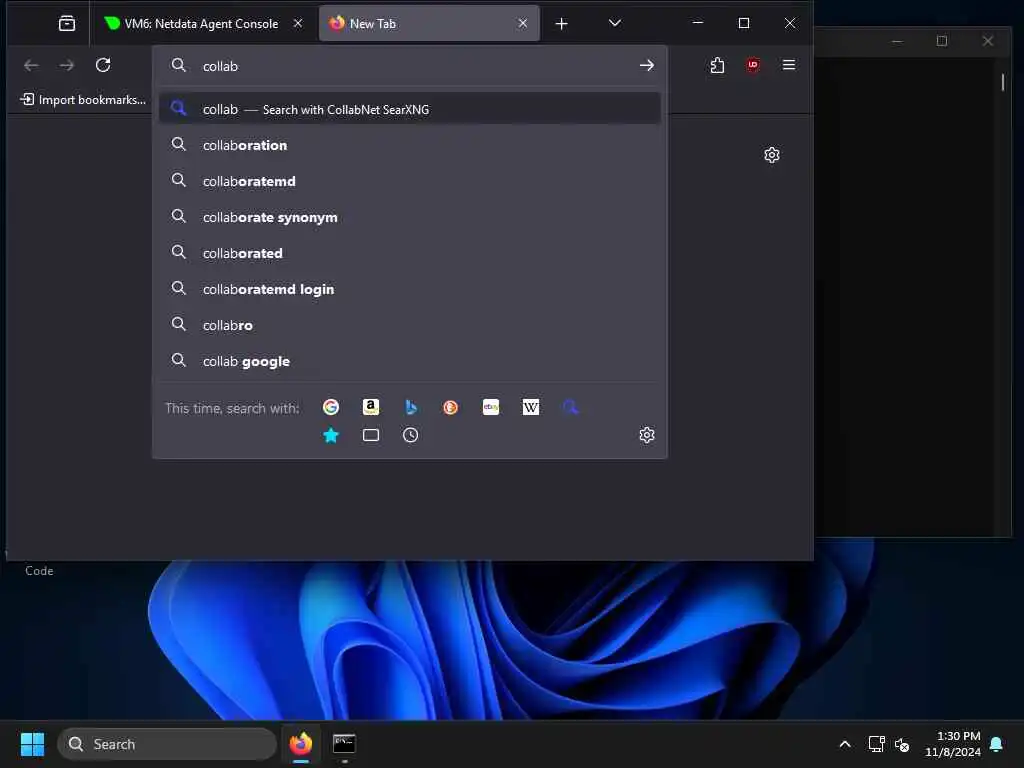This screenshot has height=768, width=1024.
Task: Select the collaboration suggestion
Action: 409,145
